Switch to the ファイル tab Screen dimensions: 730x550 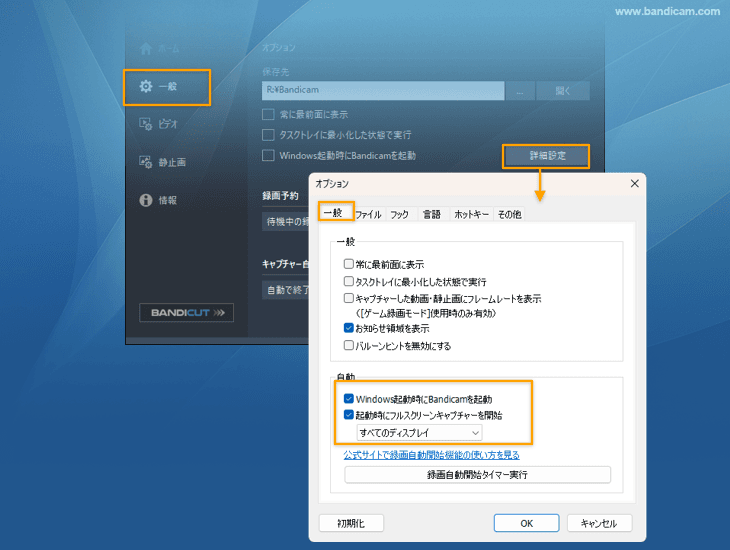pos(368,214)
